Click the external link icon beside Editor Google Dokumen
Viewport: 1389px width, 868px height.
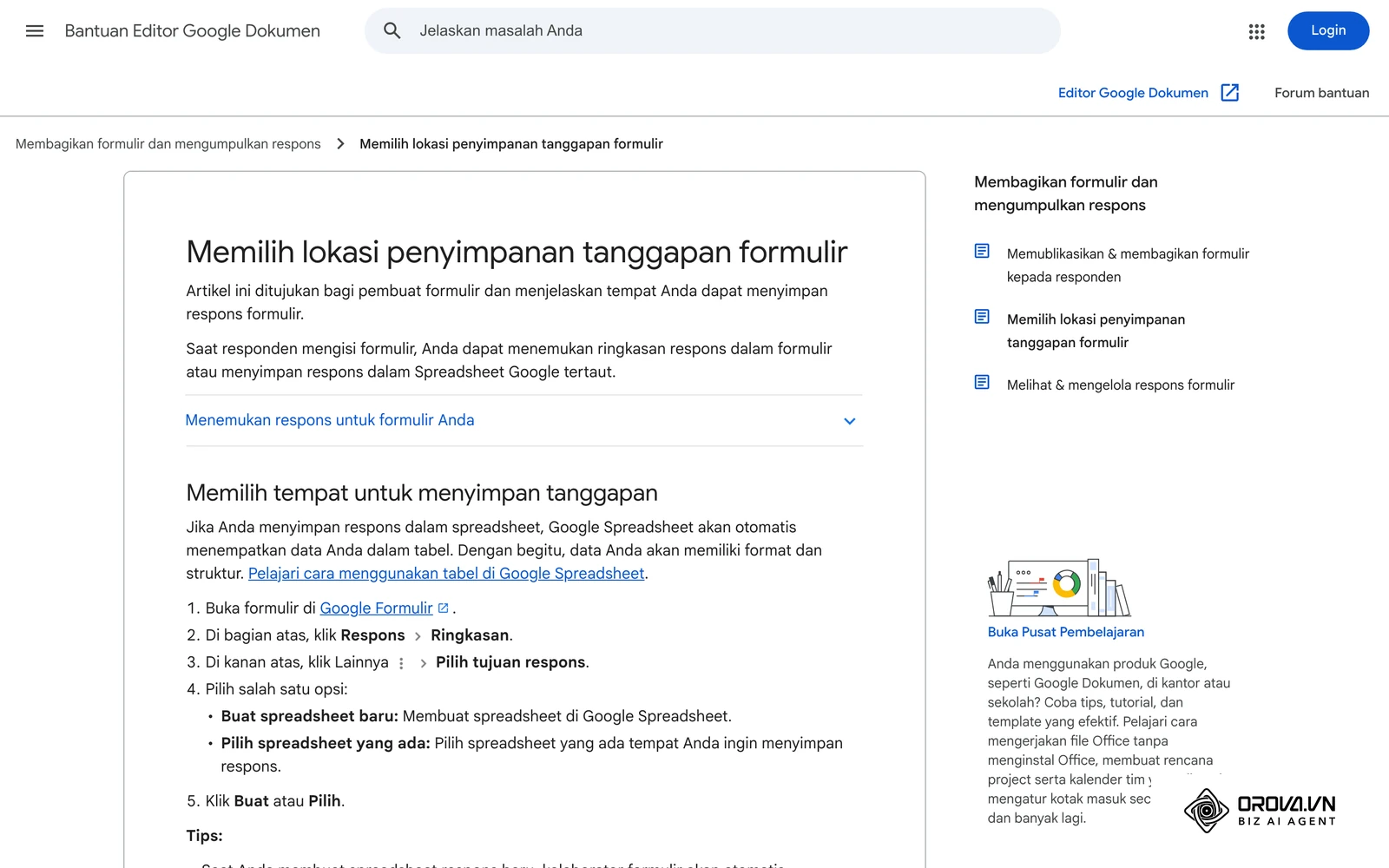pos(1230,93)
